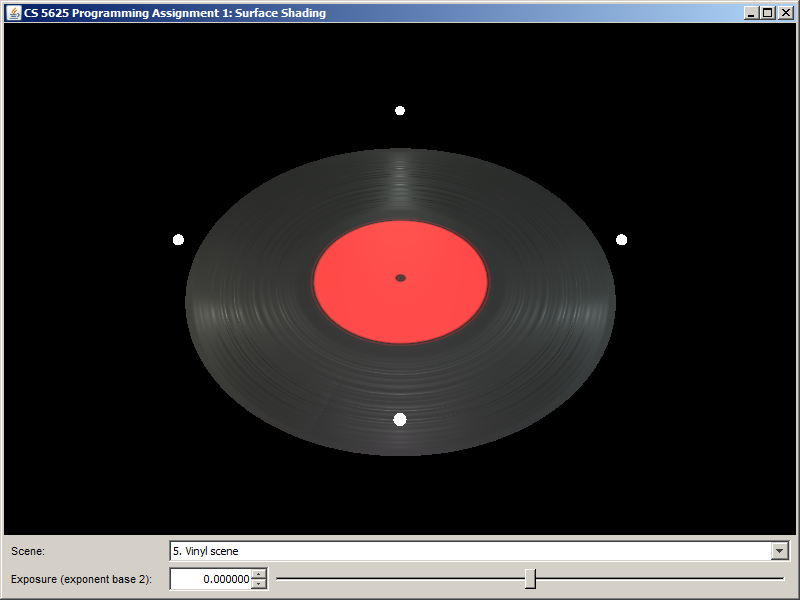This screenshot has height=600, width=800.
Task: Click the spindle hole at record center
Action: click(x=400, y=278)
